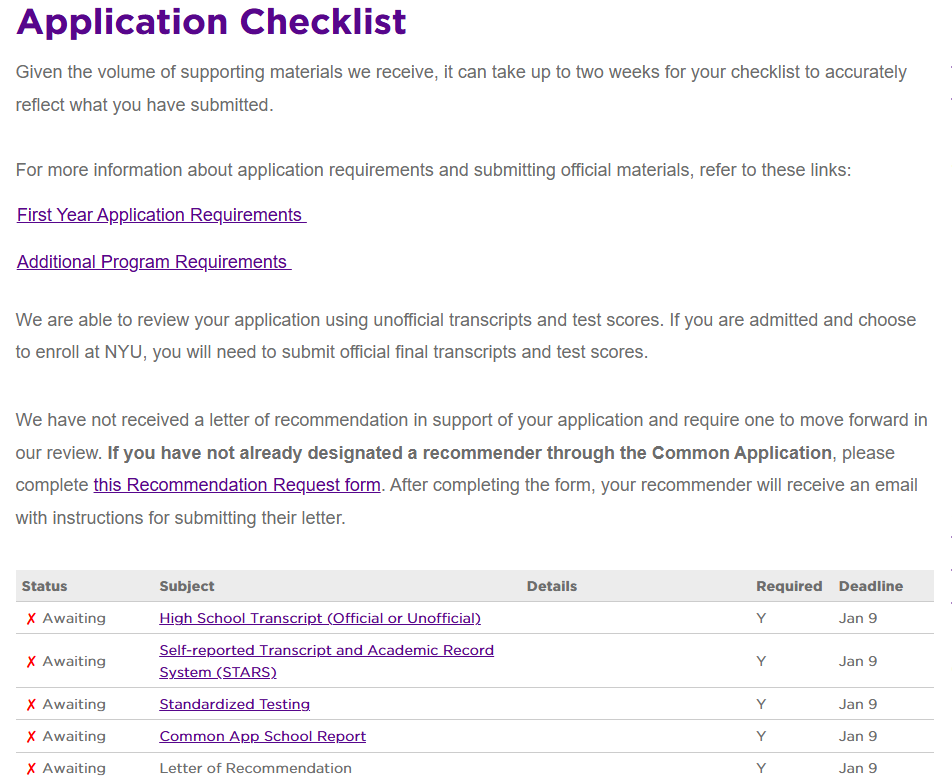Screen dimensions: 952x781
Task: Open High School Transcript (Official or Unofficial) link
Action: 320,619
